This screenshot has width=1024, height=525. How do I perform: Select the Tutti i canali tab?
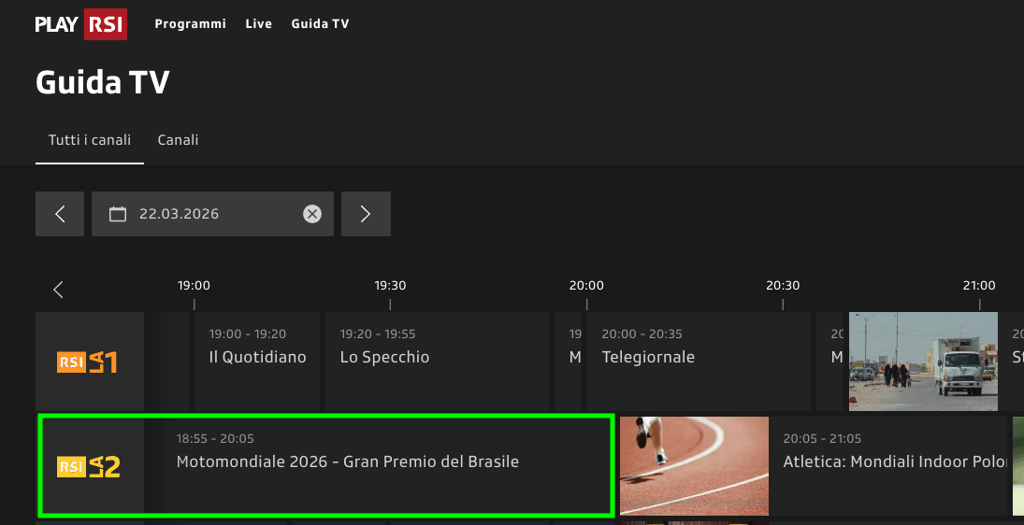click(x=89, y=140)
